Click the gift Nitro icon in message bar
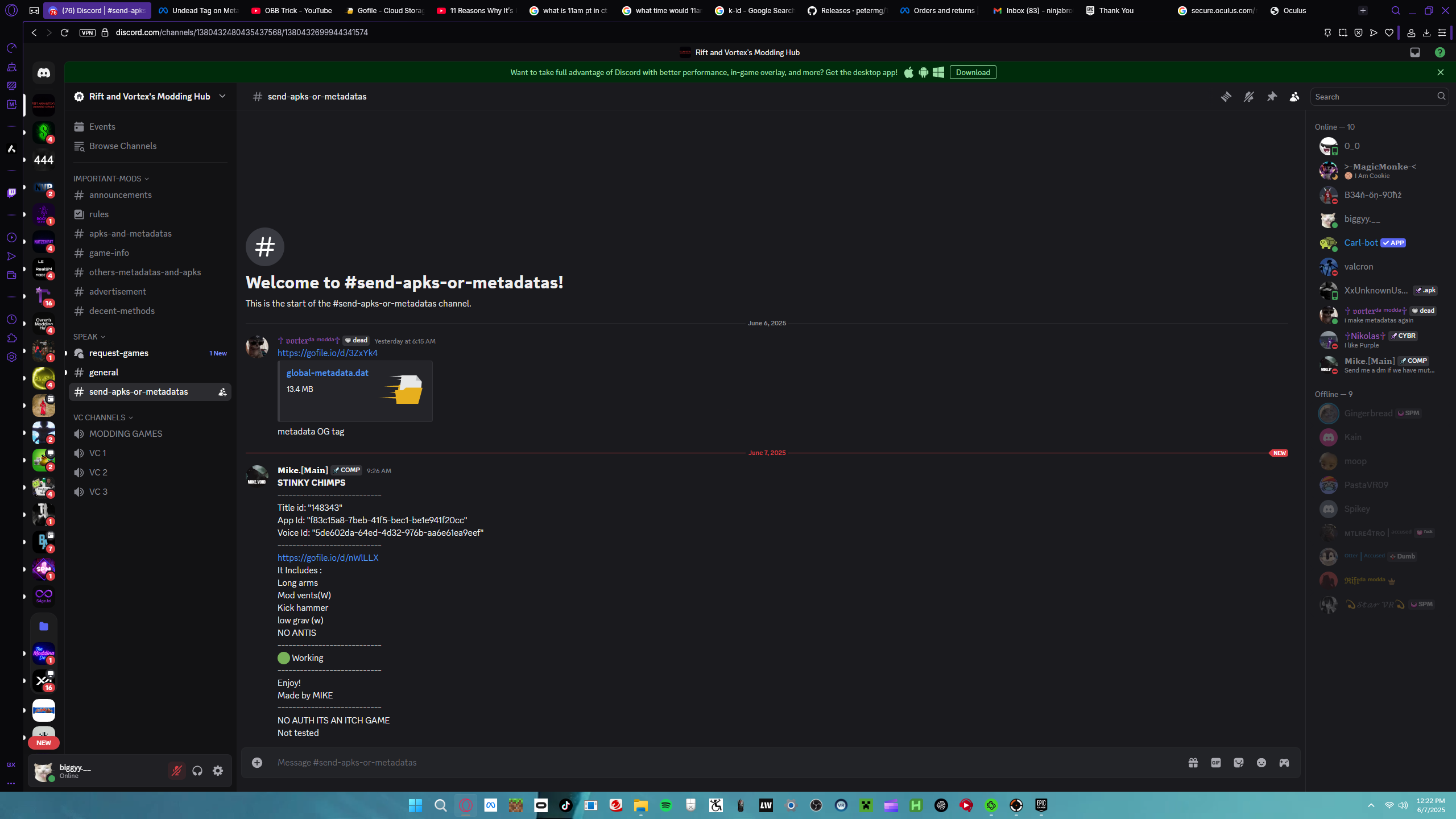1456x819 pixels. [1193, 763]
